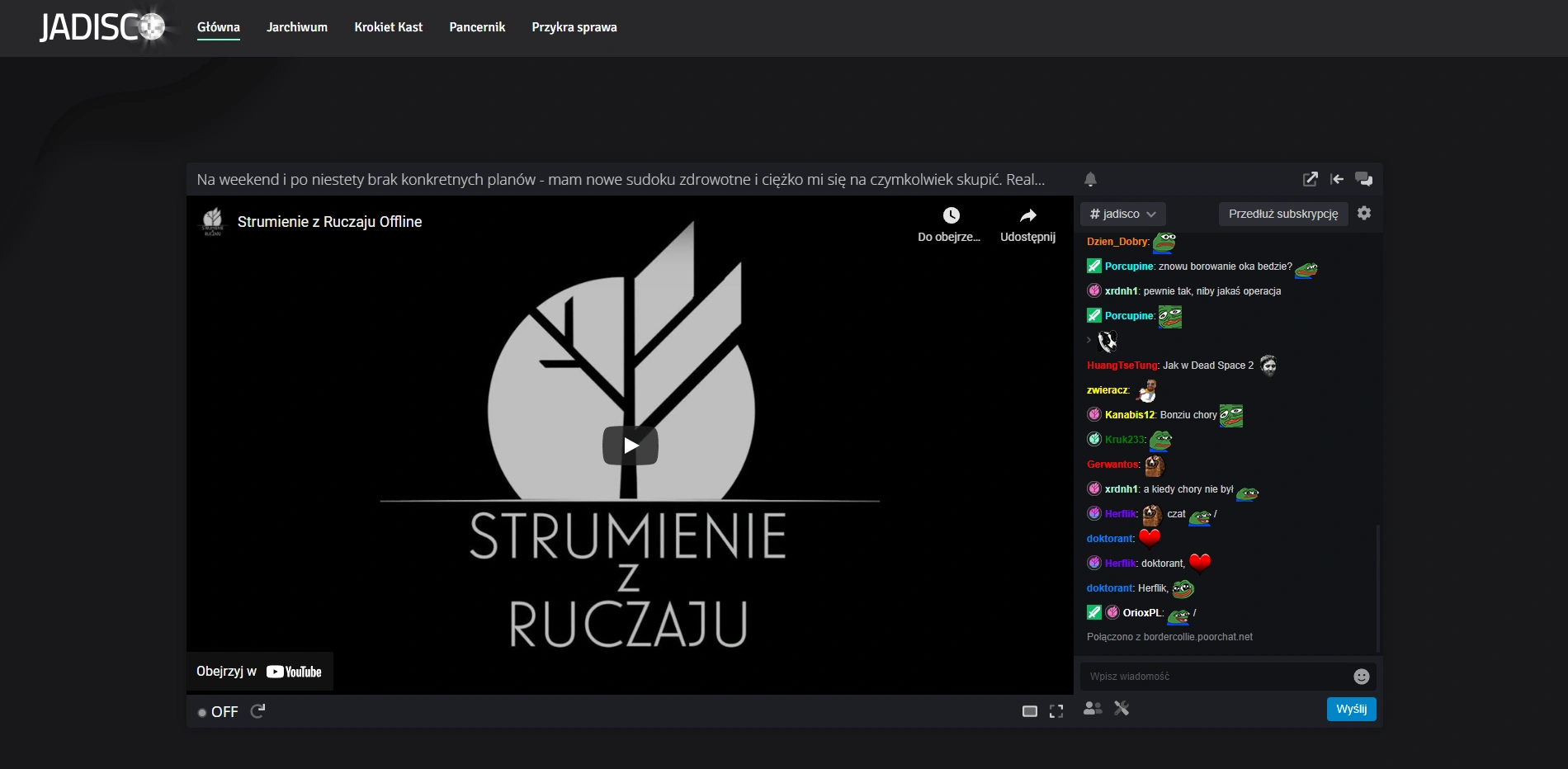The width and height of the screenshot is (1568, 769).
Task: Click the OFF stream status indicator
Action: 218,711
